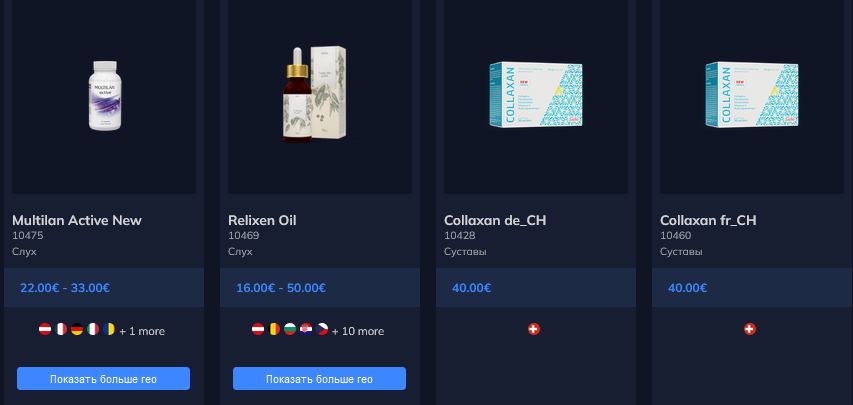Click the France flag under Multilan Active New
853x405 pixels.
tap(61, 329)
